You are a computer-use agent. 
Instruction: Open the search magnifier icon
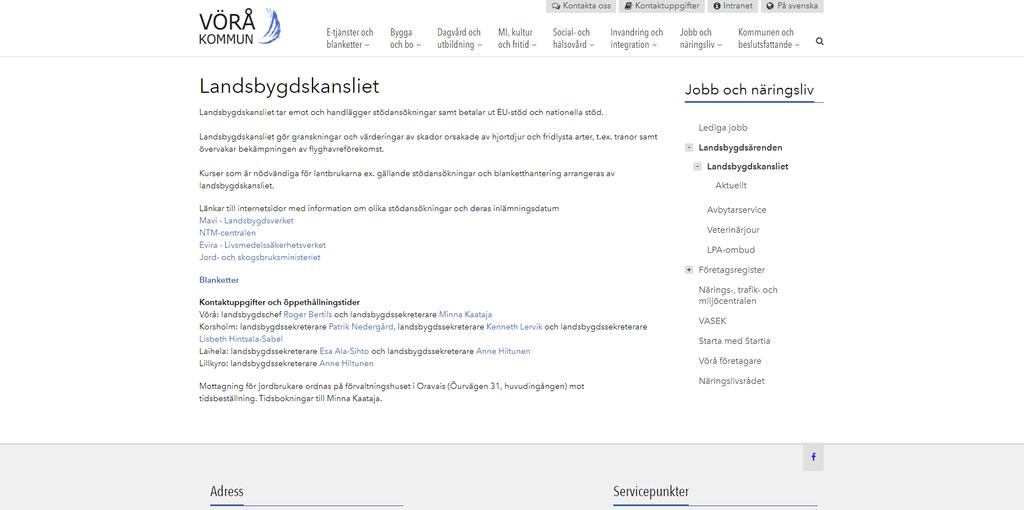coord(820,41)
